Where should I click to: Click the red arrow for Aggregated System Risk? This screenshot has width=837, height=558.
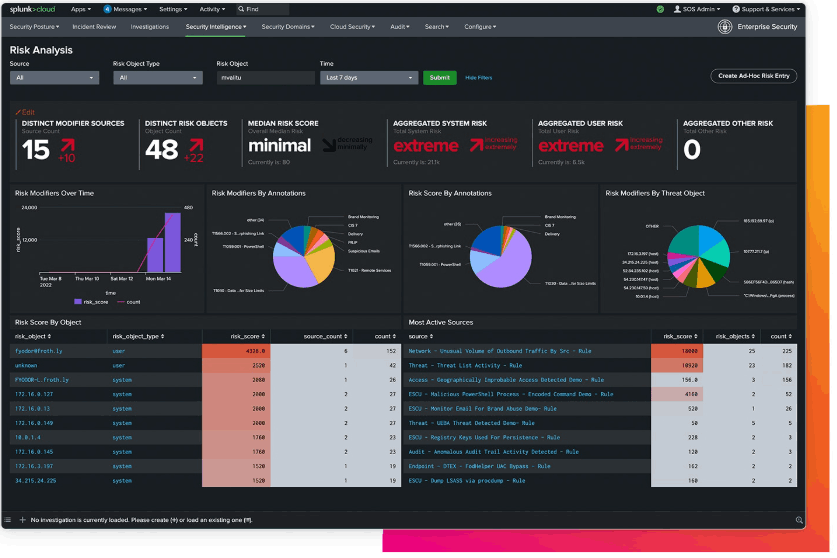[476, 145]
